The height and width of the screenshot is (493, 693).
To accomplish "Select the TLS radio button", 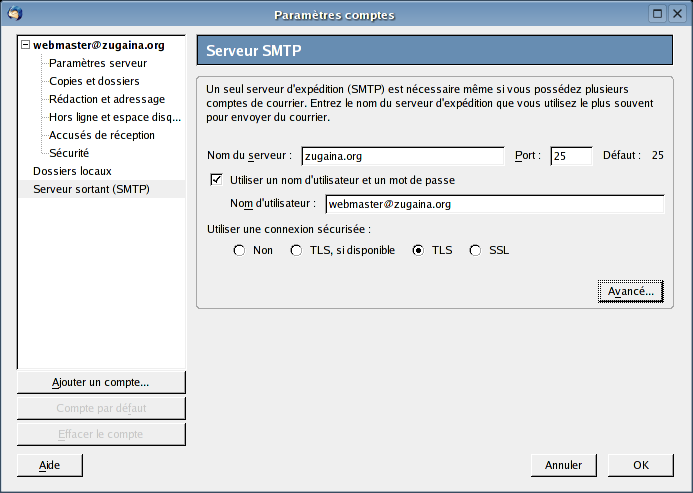I will 418,250.
